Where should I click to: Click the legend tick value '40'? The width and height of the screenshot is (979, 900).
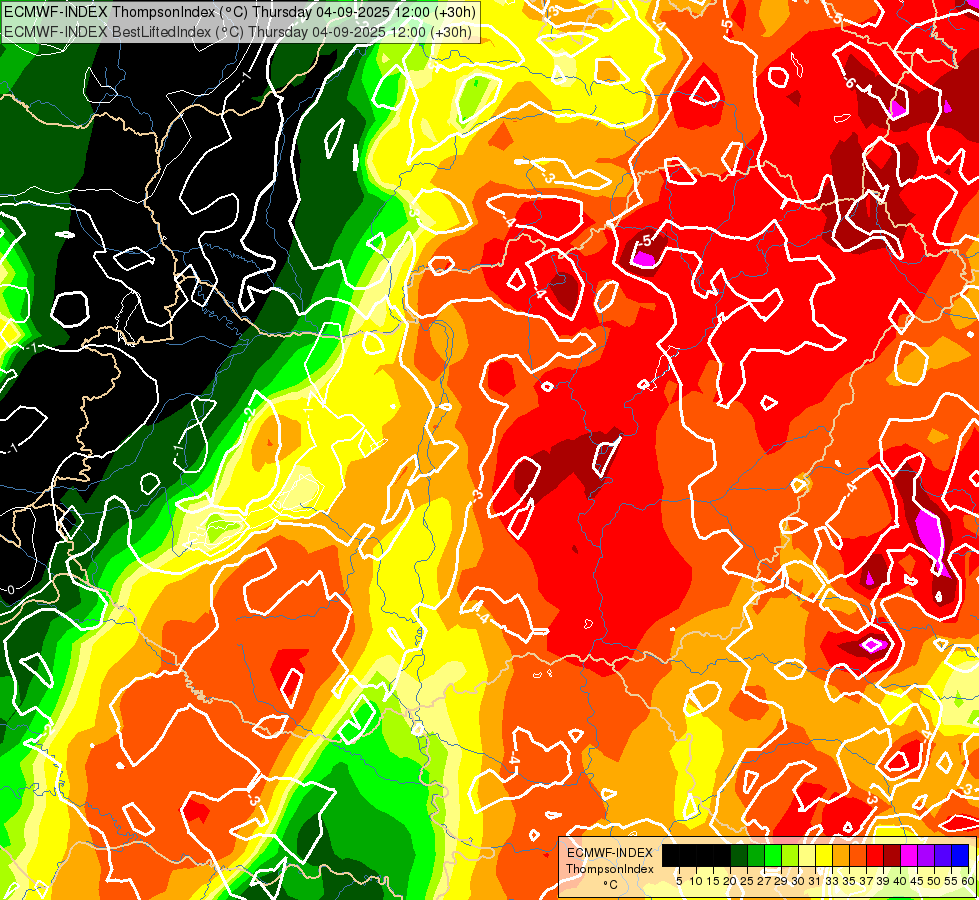point(900,881)
